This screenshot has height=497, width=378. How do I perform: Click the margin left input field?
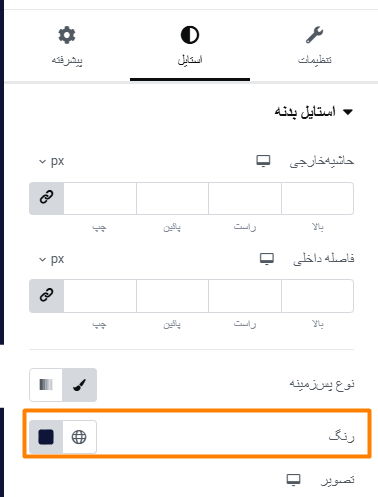100,198
